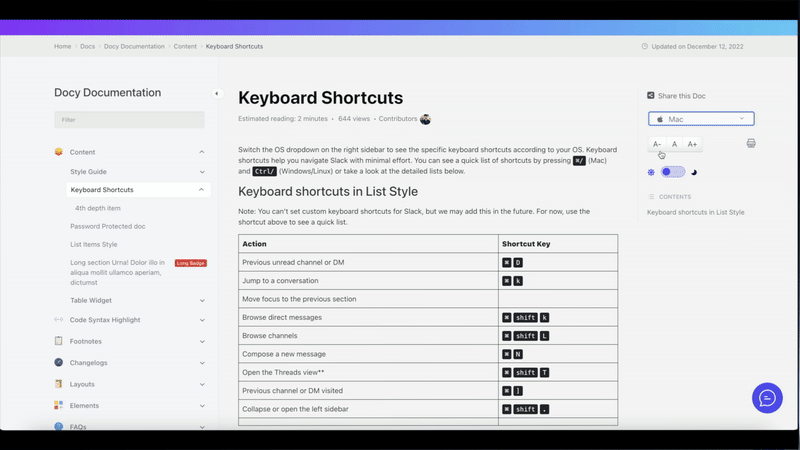Click the 'Browse channels' cell
Image resolution: width=800 pixels, height=450 pixels.
click(x=368, y=336)
